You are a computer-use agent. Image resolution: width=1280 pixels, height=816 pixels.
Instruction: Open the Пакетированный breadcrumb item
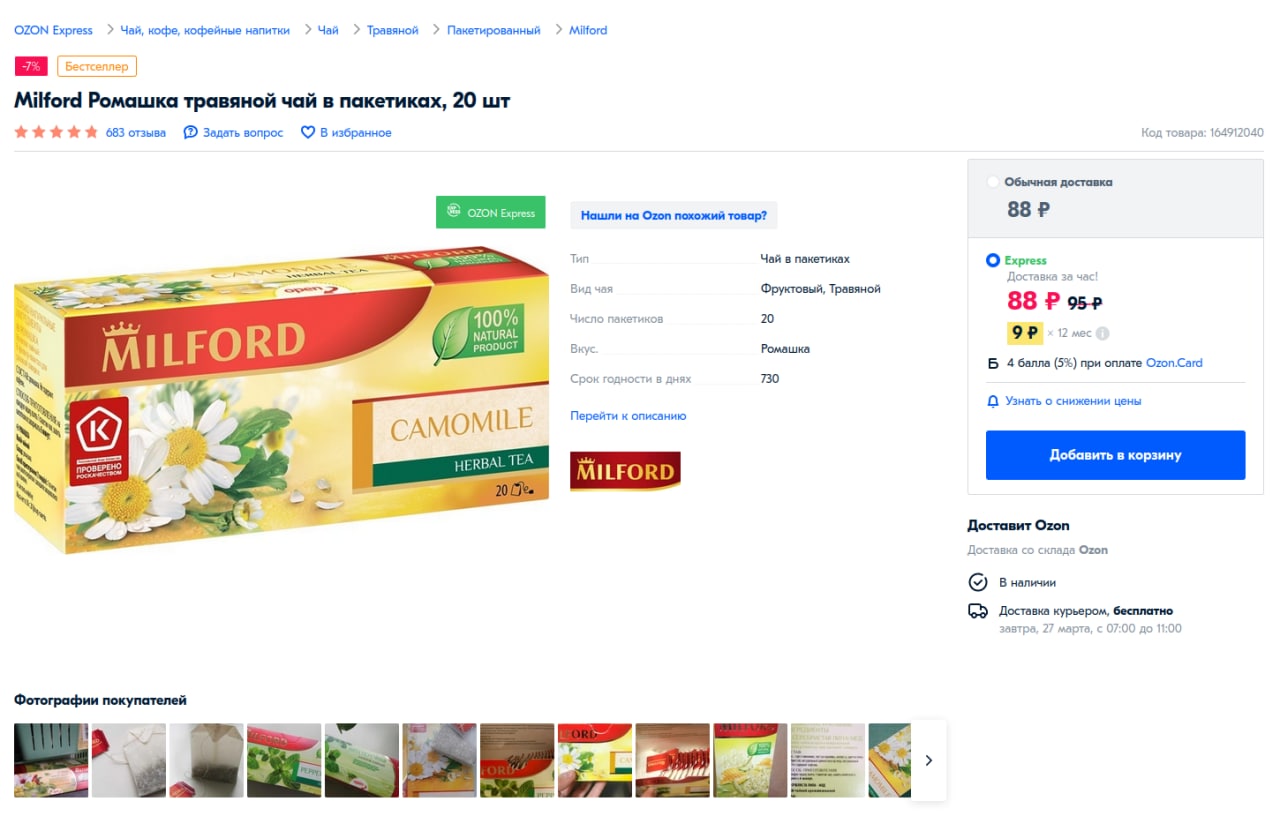[x=494, y=30]
